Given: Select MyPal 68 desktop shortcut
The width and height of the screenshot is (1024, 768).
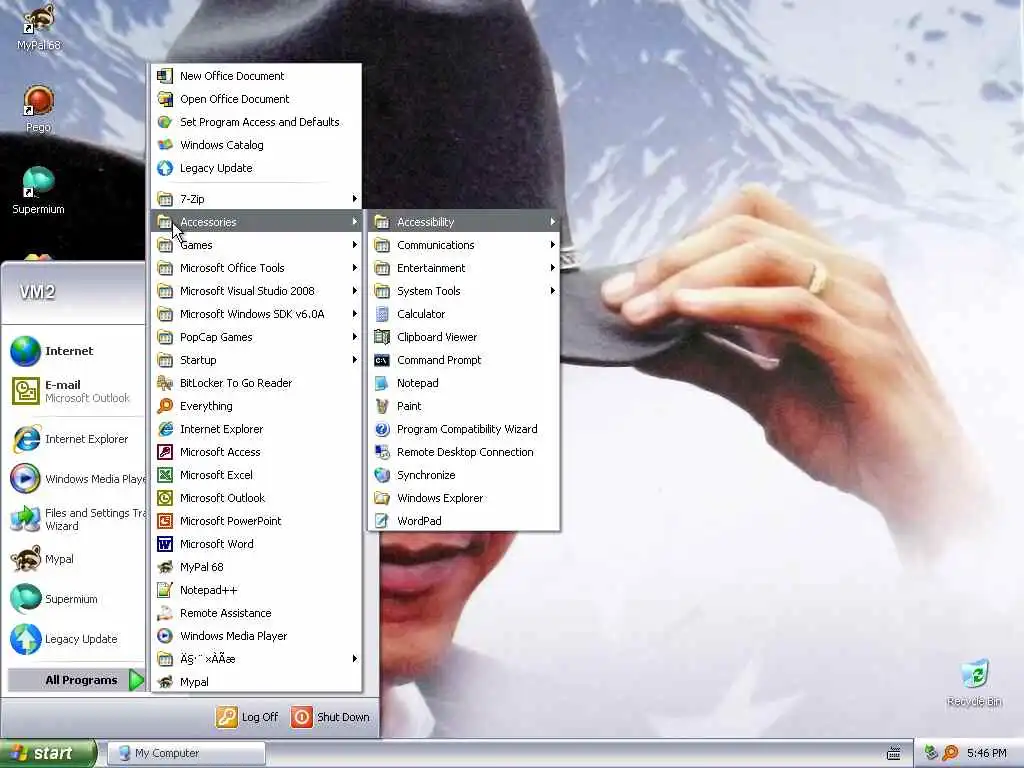Looking at the screenshot, I should point(39,27).
